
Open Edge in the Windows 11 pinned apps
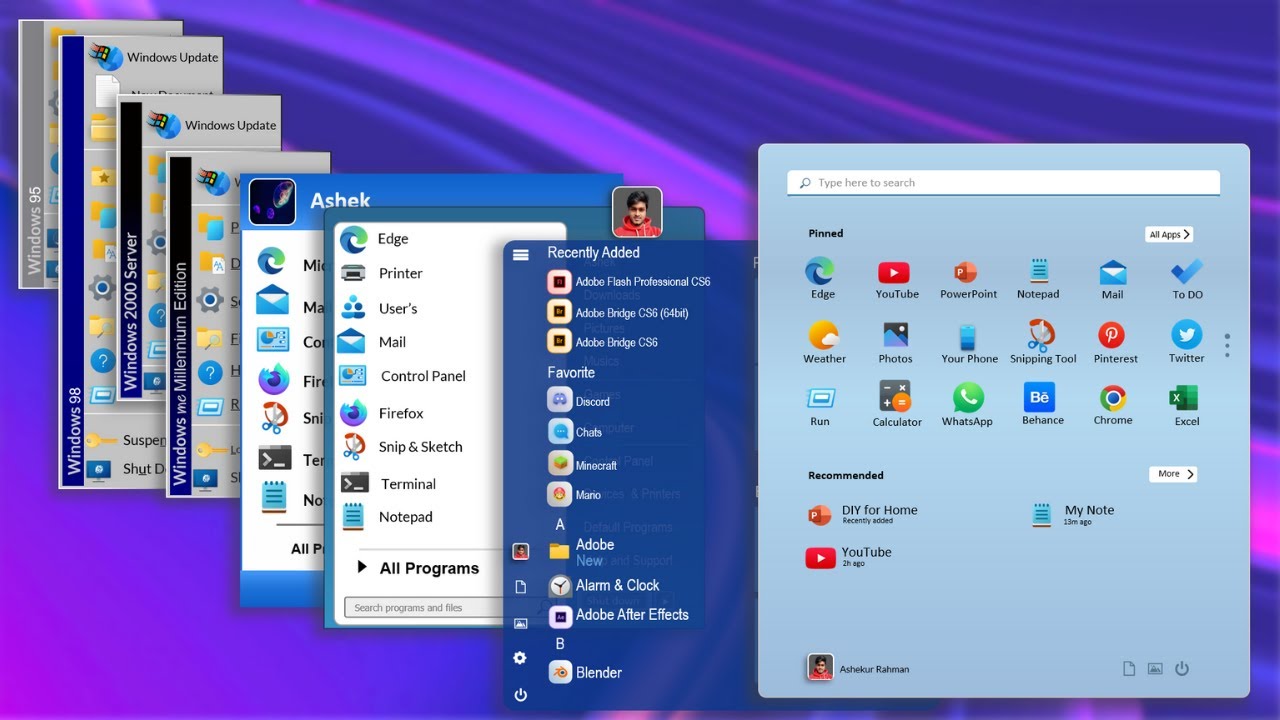tap(821, 278)
